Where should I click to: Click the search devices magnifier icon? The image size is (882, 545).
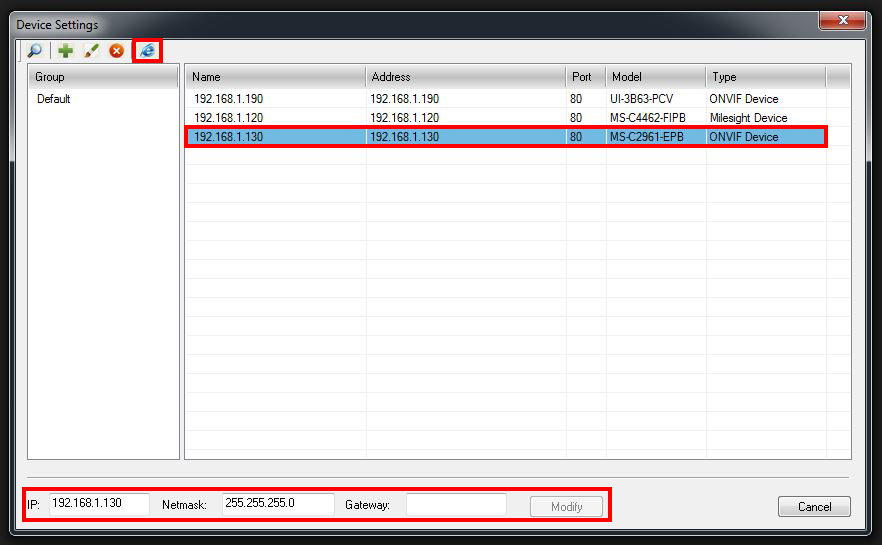tap(35, 51)
